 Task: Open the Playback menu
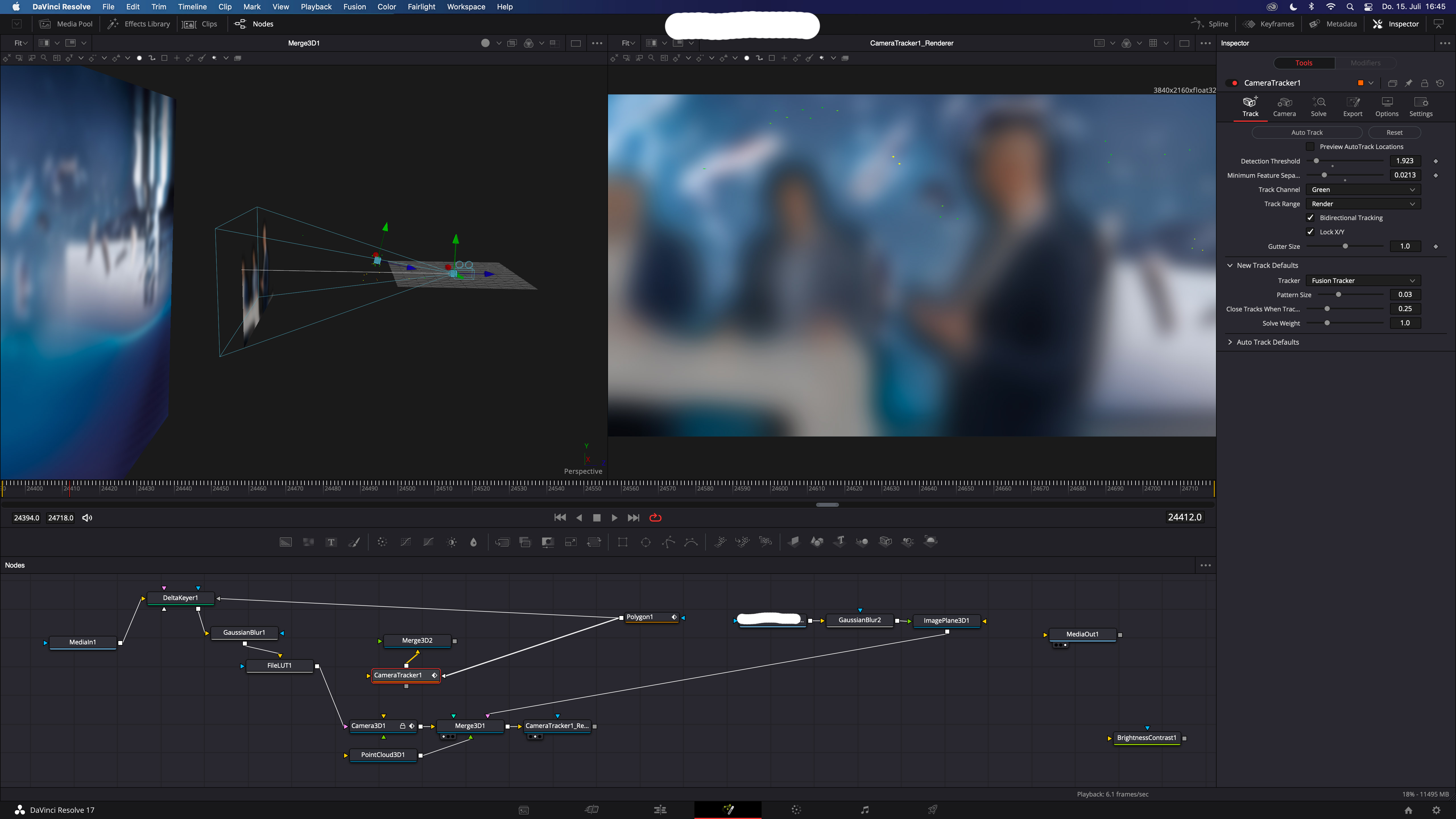pos(316,7)
